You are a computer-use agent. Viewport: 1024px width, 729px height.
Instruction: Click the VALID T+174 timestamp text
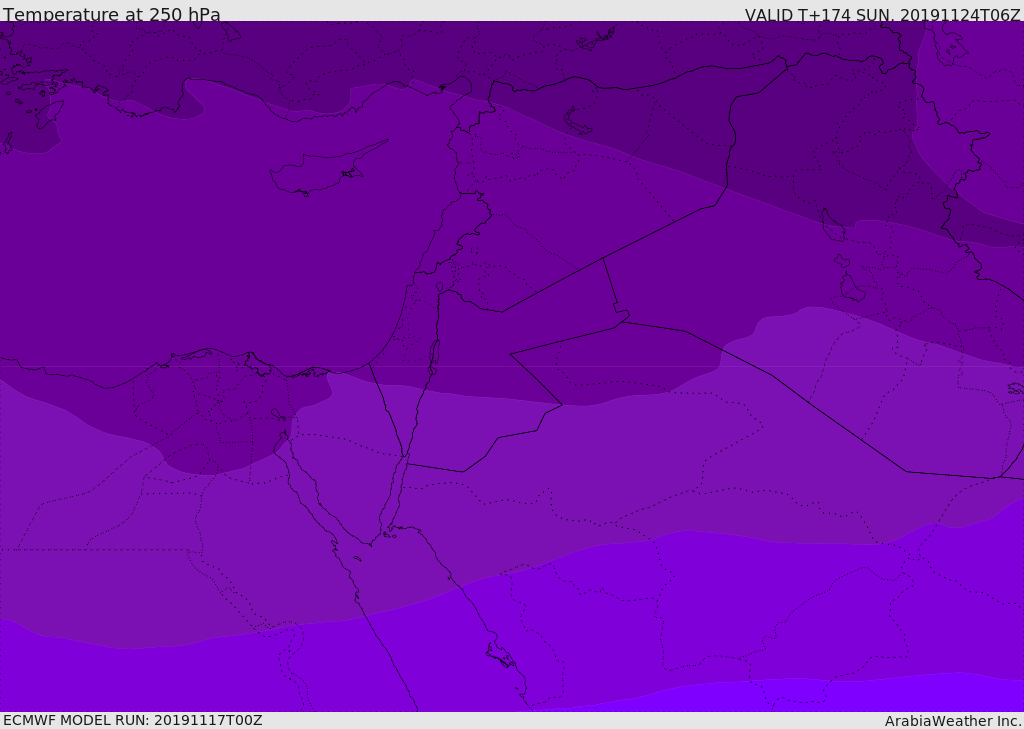(x=882, y=15)
